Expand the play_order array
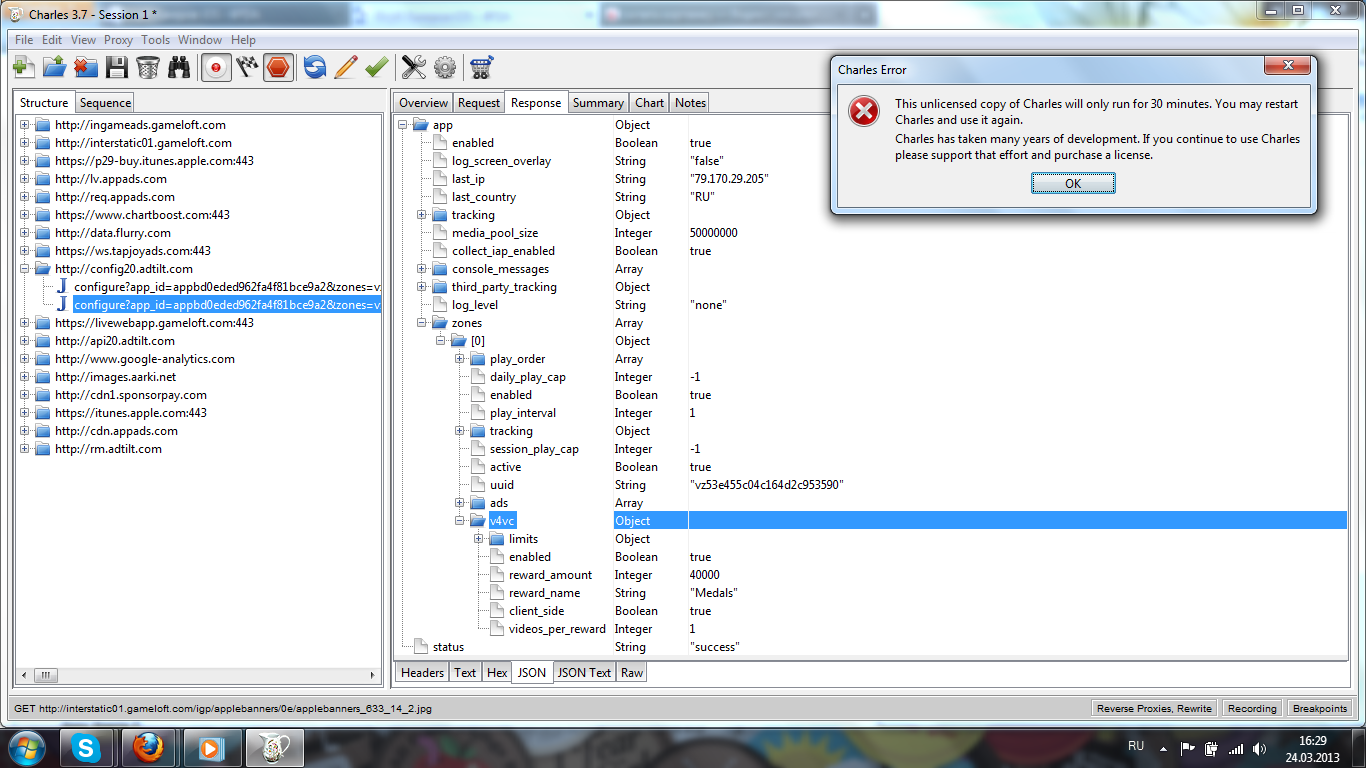1366x768 pixels. 460,359
